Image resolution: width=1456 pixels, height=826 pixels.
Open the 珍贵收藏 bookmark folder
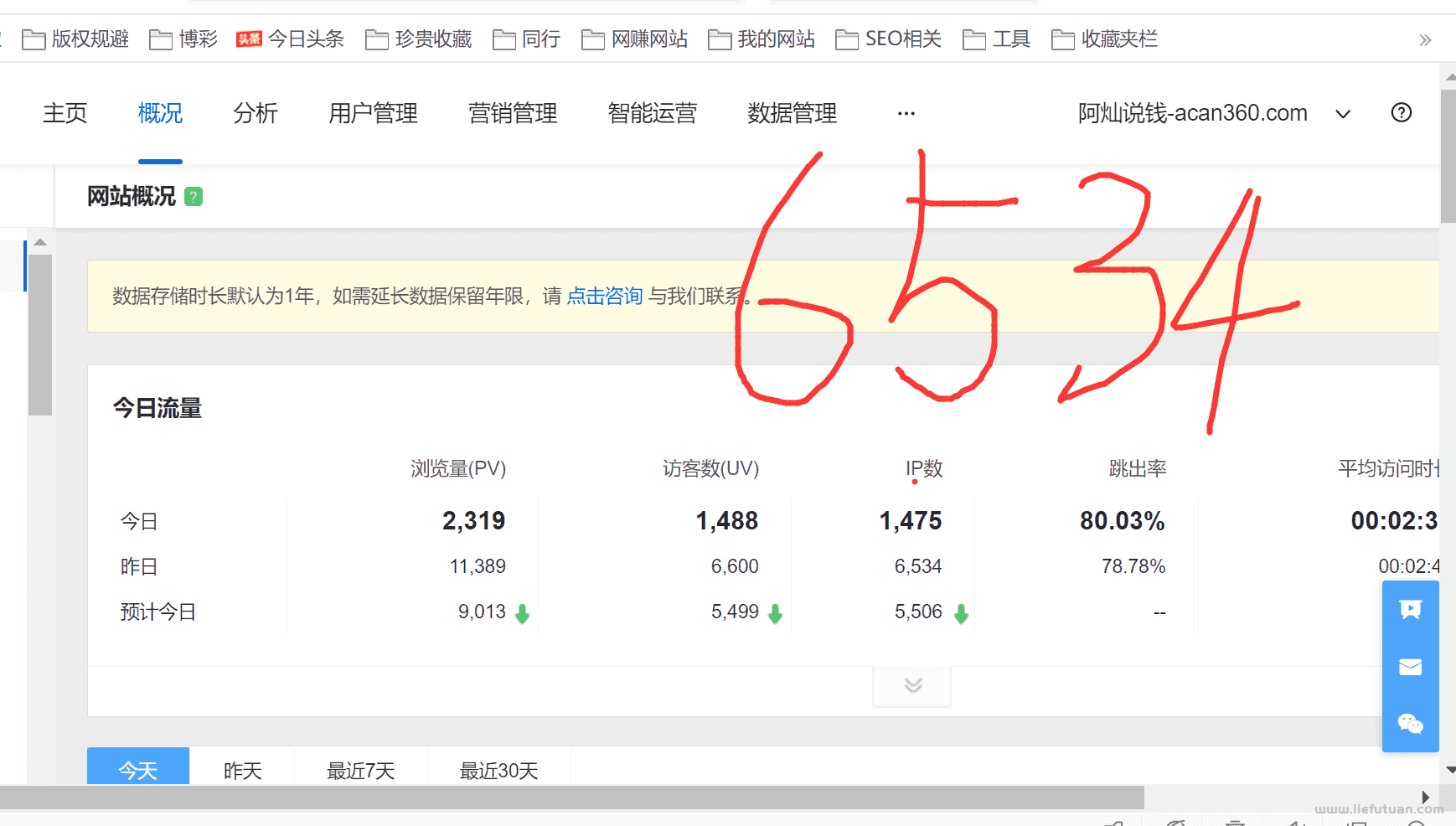pyautogui.click(x=419, y=39)
